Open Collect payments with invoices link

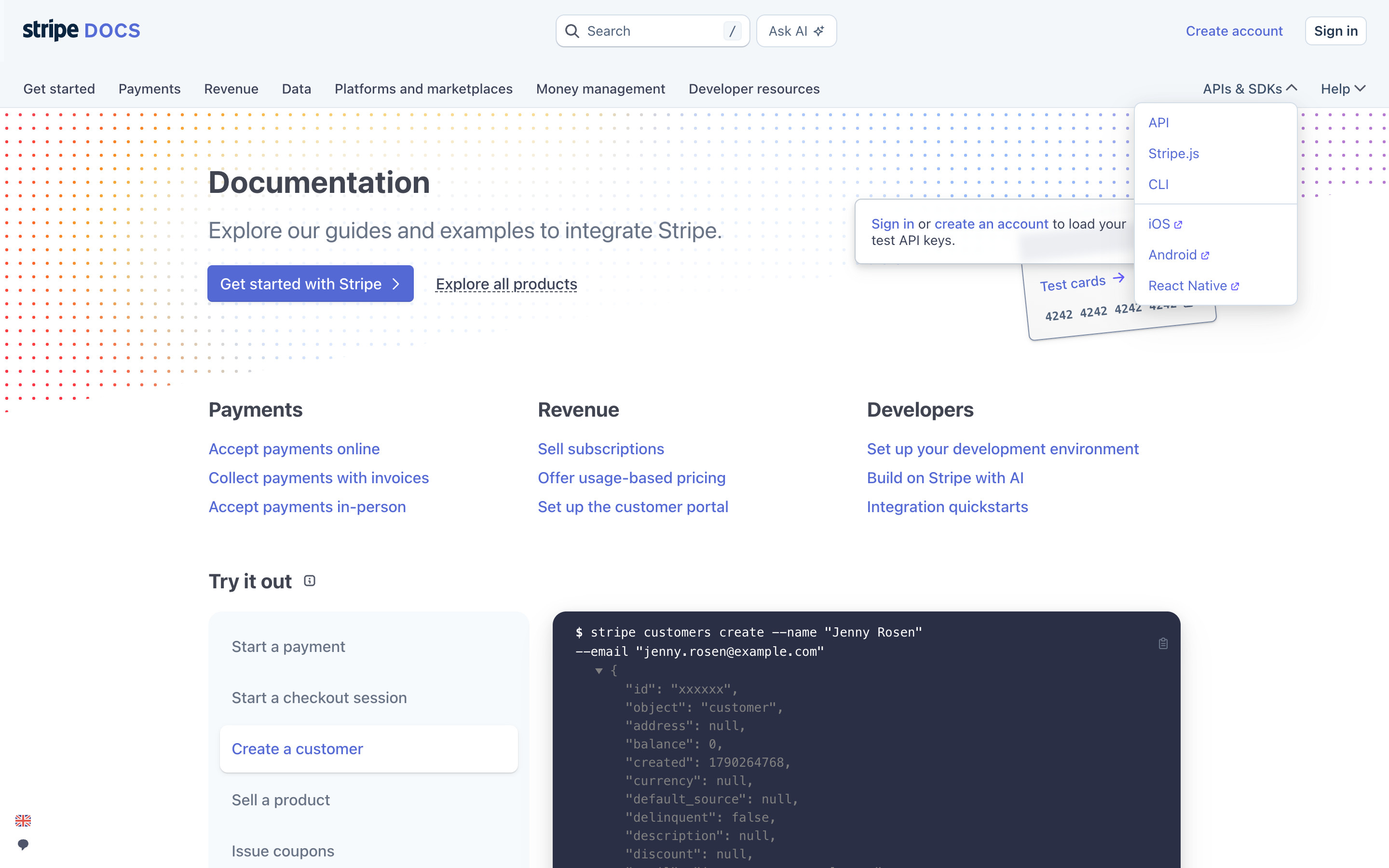pyautogui.click(x=318, y=477)
